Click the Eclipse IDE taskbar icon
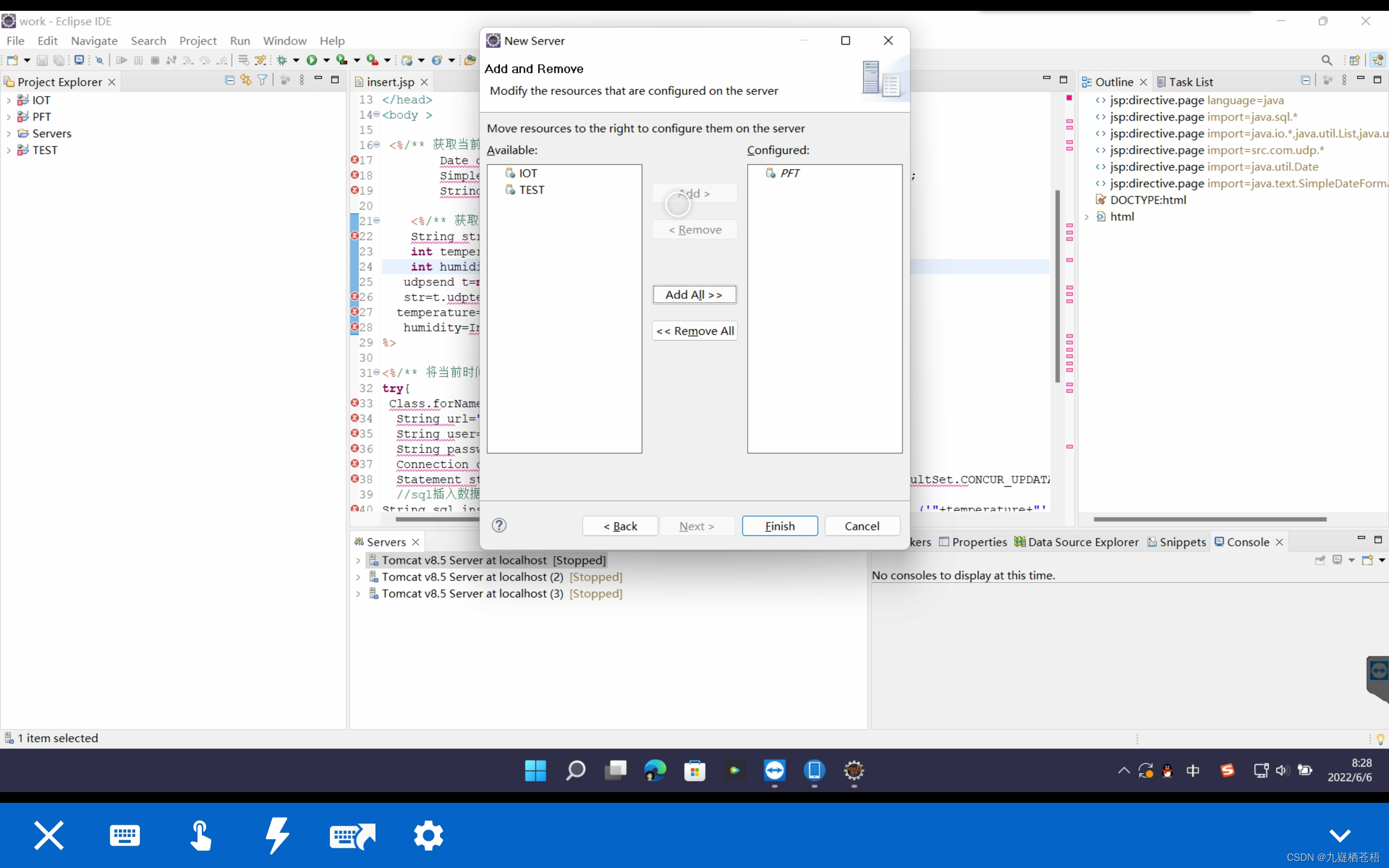 coord(854,770)
